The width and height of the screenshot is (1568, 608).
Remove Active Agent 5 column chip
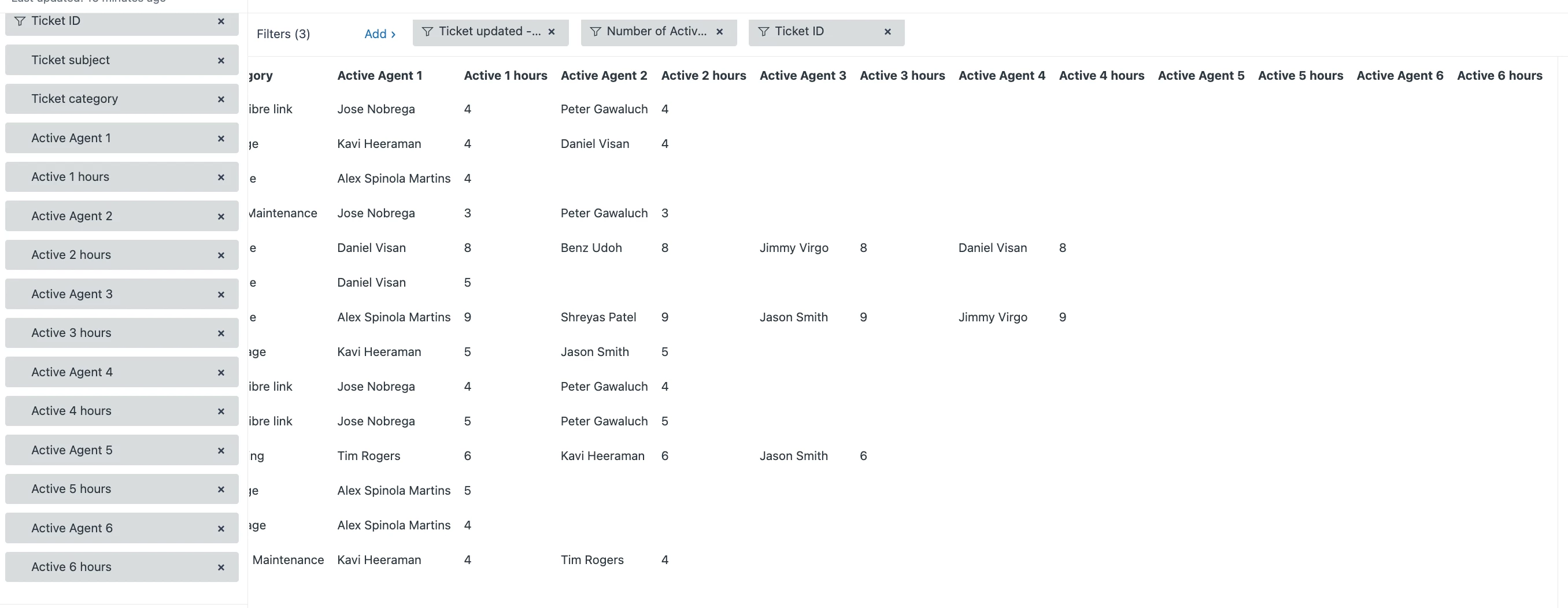point(221,450)
